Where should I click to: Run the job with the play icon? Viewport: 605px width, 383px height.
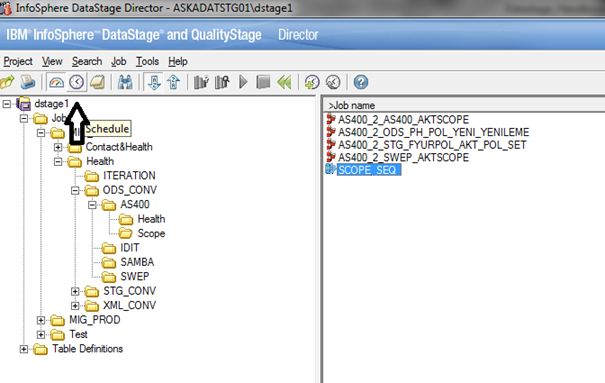click(x=243, y=82)
